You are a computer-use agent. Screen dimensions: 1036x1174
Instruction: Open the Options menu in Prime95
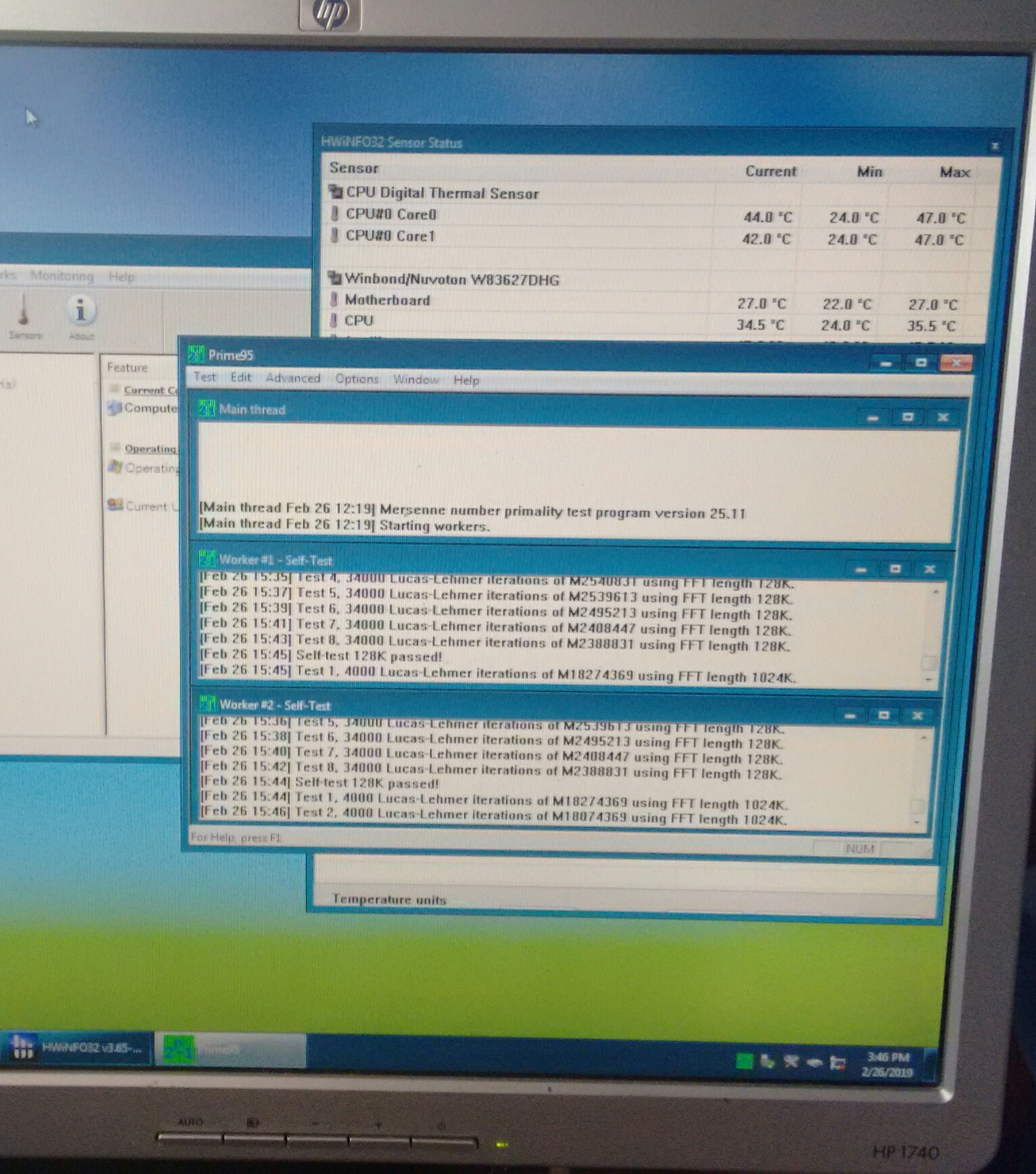(357, 379)
